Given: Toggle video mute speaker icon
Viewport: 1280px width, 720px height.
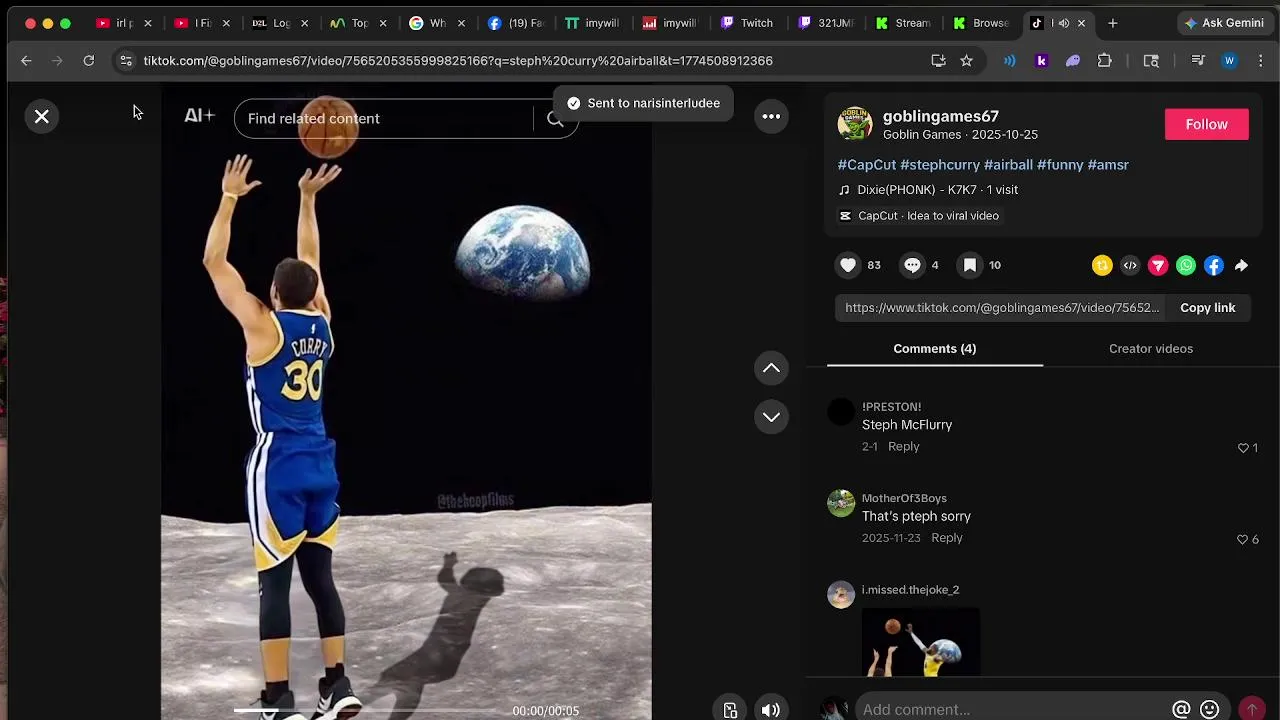Looking at the screenshot, I should click(x=770, y=710).
